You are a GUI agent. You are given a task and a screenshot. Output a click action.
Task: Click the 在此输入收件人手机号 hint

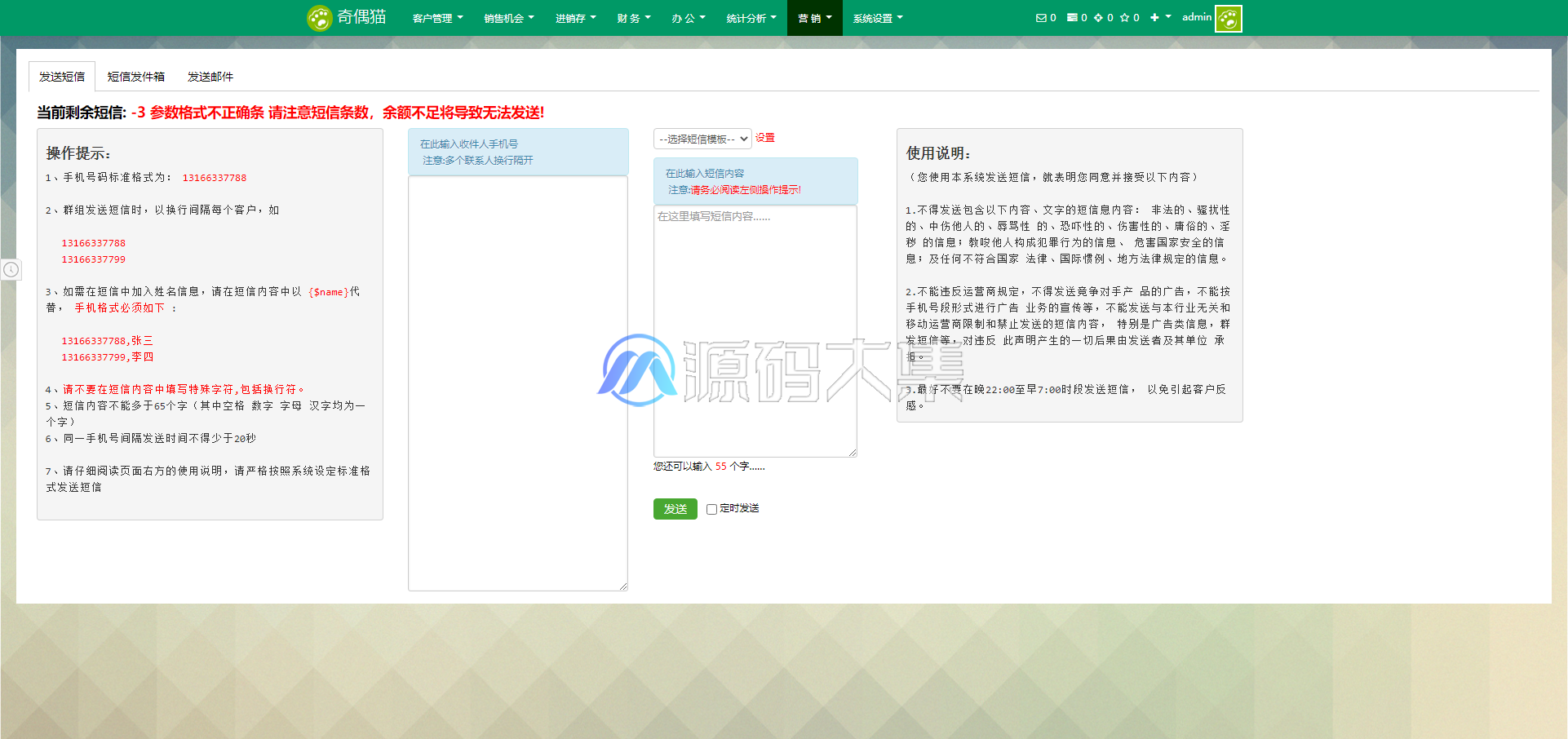(469, 144)
